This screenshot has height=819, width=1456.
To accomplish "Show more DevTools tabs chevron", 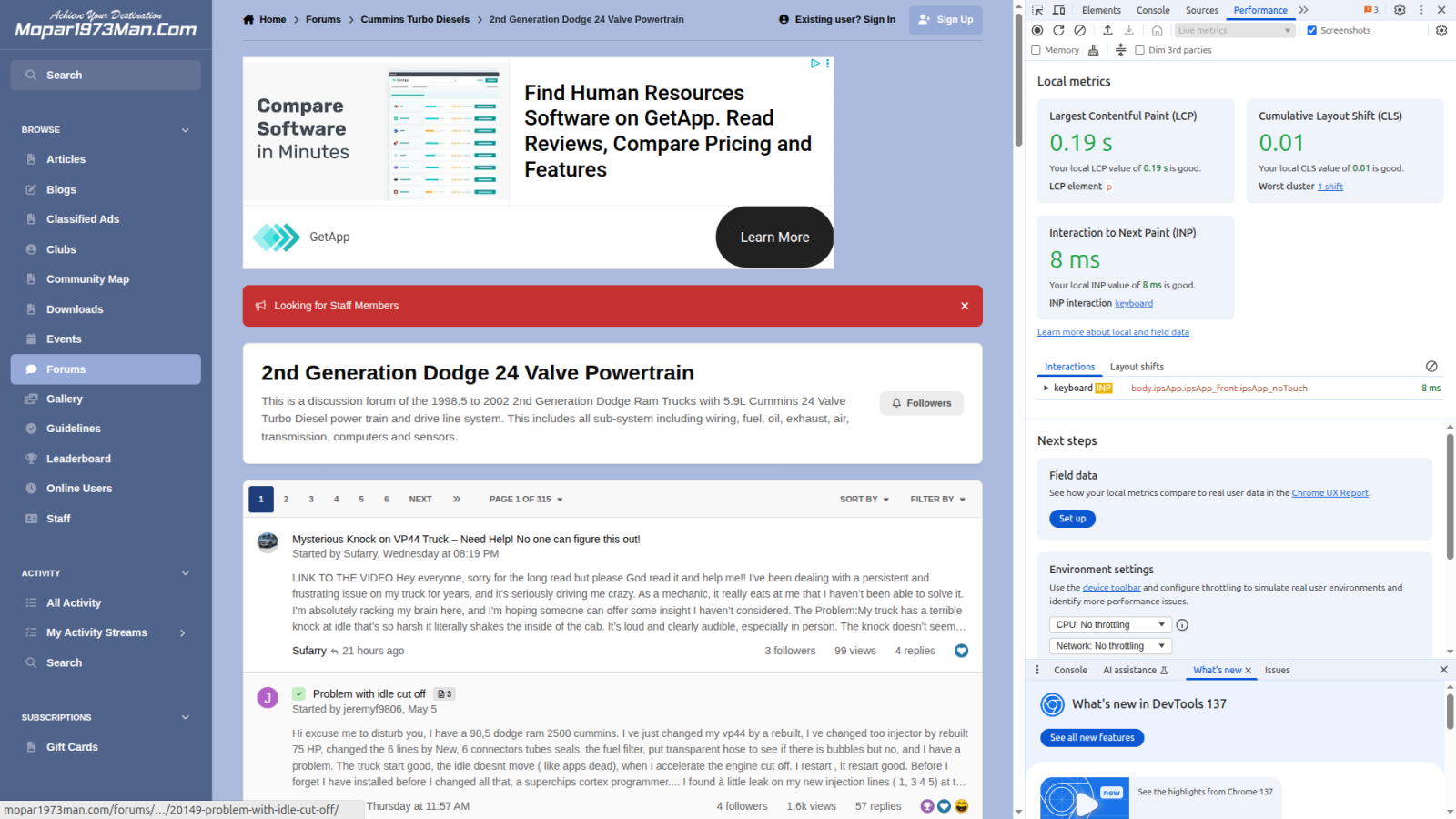I will (1303, 10).
